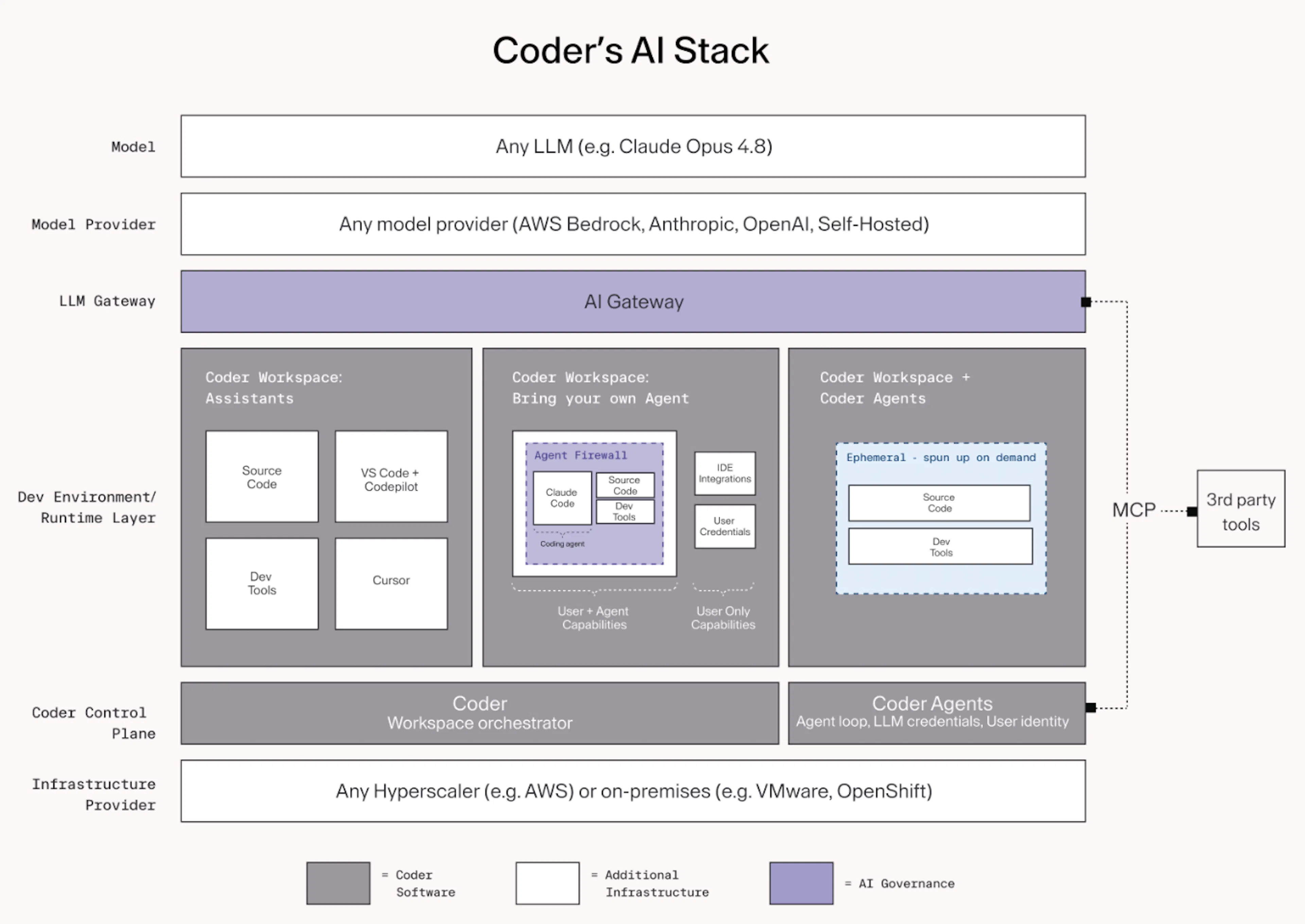The image size is (1305, 924).
Task: Click "User Only Capabilities" caption
Action: tap(723, 618)
